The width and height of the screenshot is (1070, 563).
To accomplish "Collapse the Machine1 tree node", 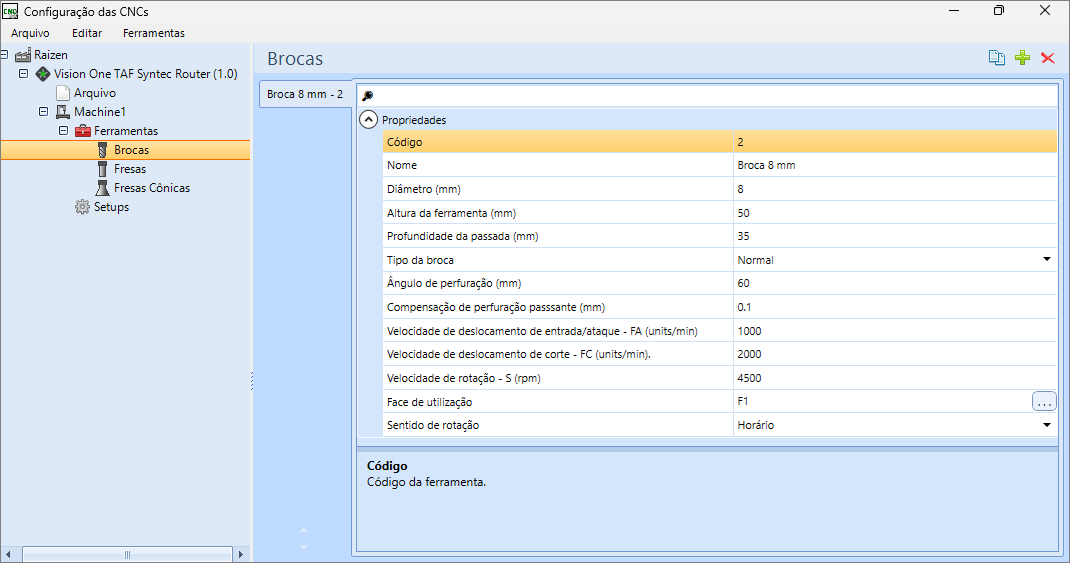I will click(x=43, y=111).
